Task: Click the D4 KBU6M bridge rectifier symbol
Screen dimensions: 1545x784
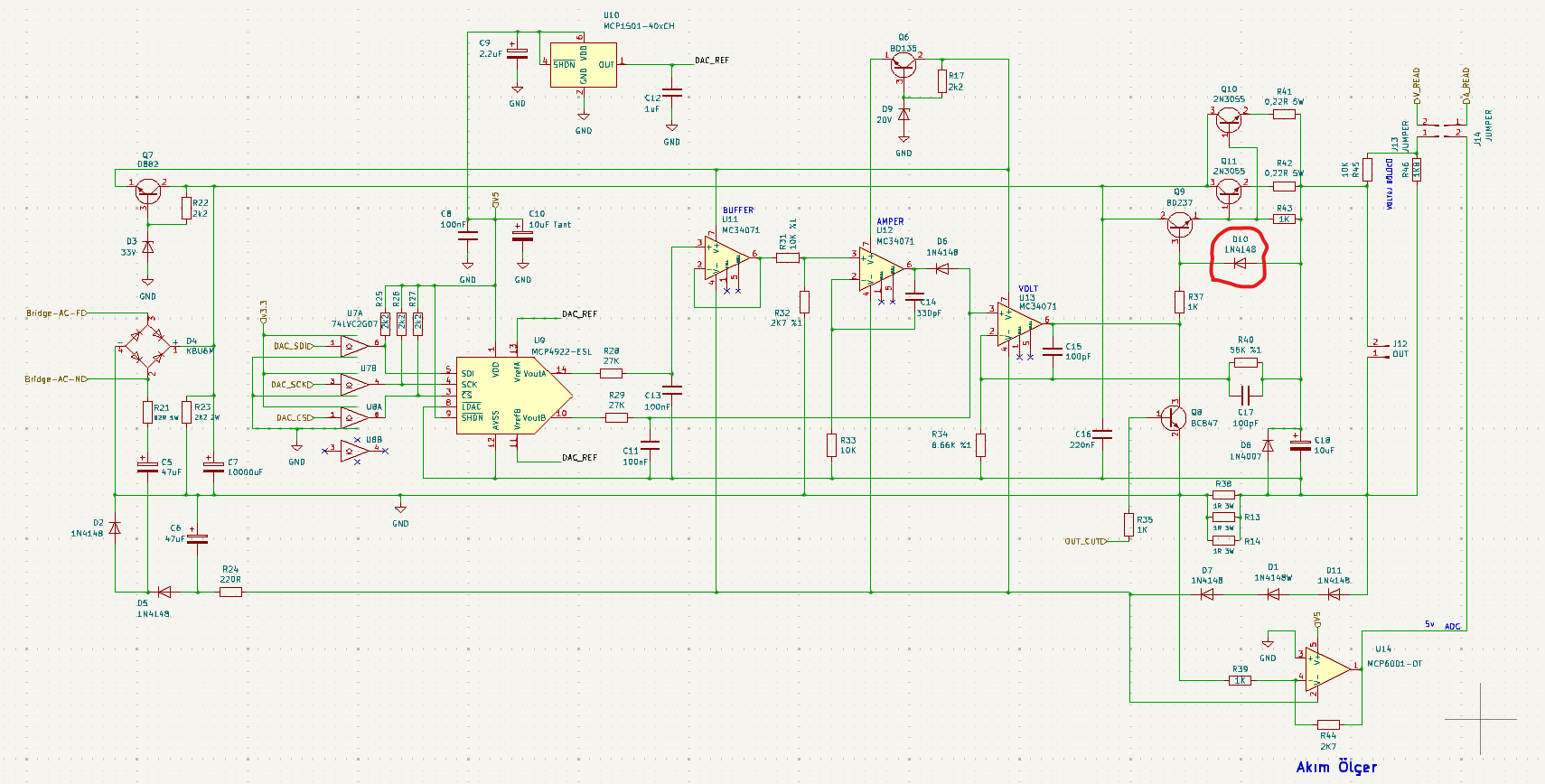Action: [x=148, y=346]
